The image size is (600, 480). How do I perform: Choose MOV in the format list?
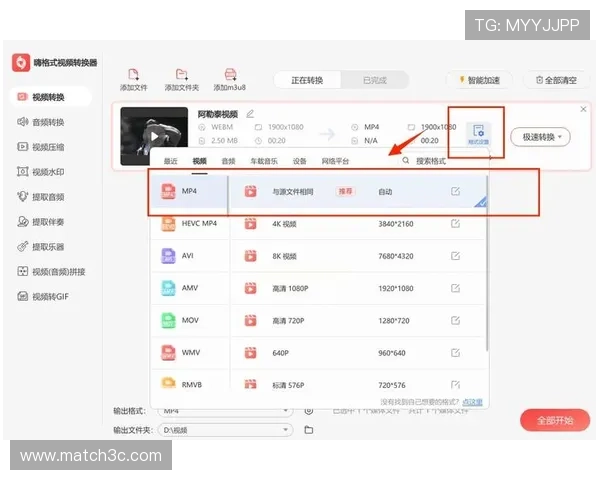tap(190, 320)
